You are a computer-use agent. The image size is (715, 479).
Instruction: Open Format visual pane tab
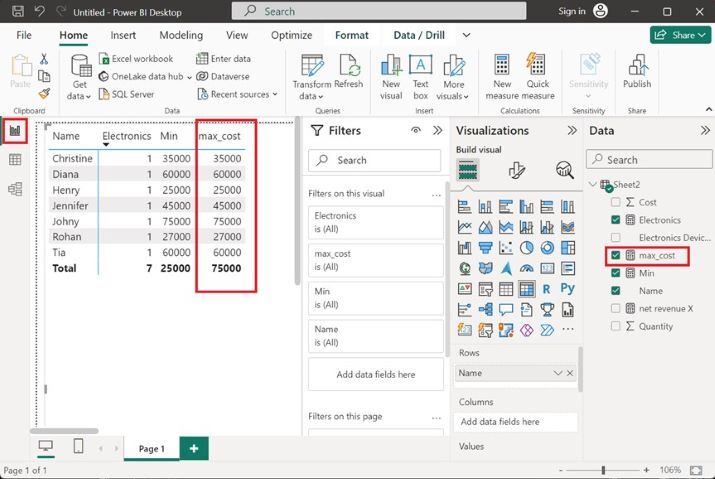click(517, 170)
